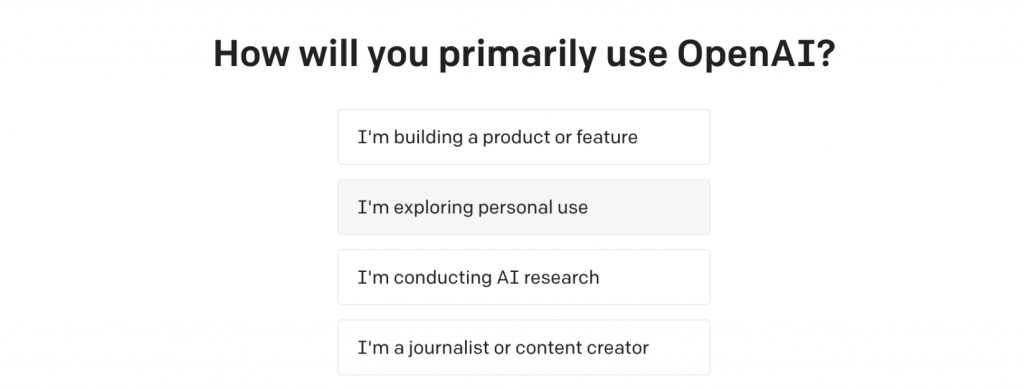This screenshot has height=389, width=1024.
Task: Click the word "exploring" in the second option
Action: tap(434, 208)
